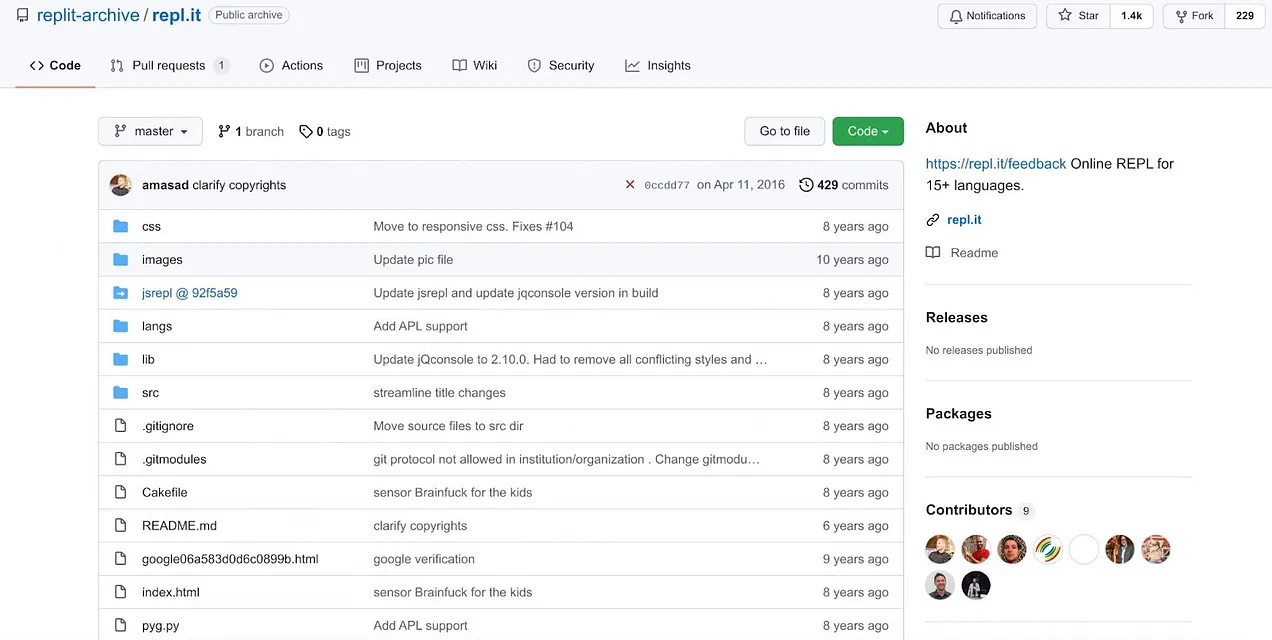Open the 'Update pic file' commit message
The image size is (1272, 640).
(413, 259)
